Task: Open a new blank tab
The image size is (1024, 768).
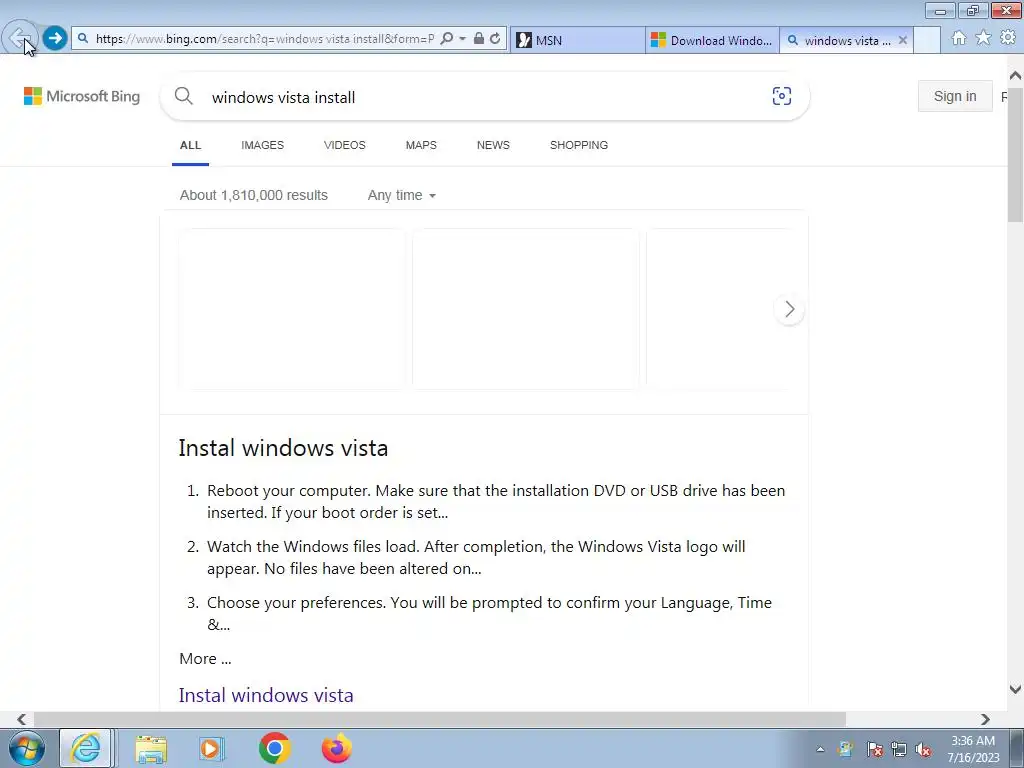Action: pyautogui.click(x=926, y=40)
